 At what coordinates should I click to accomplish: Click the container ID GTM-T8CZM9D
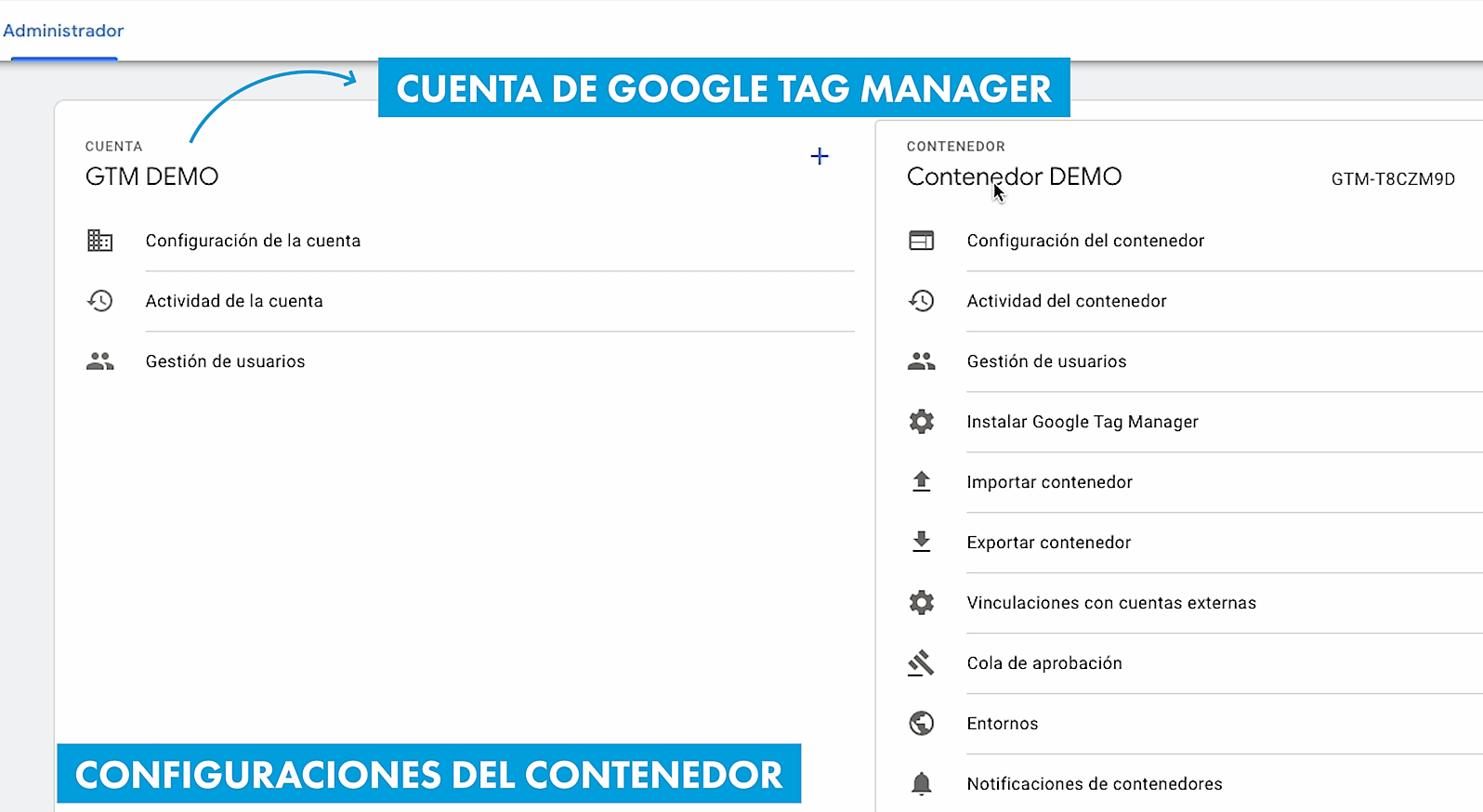1393,179
